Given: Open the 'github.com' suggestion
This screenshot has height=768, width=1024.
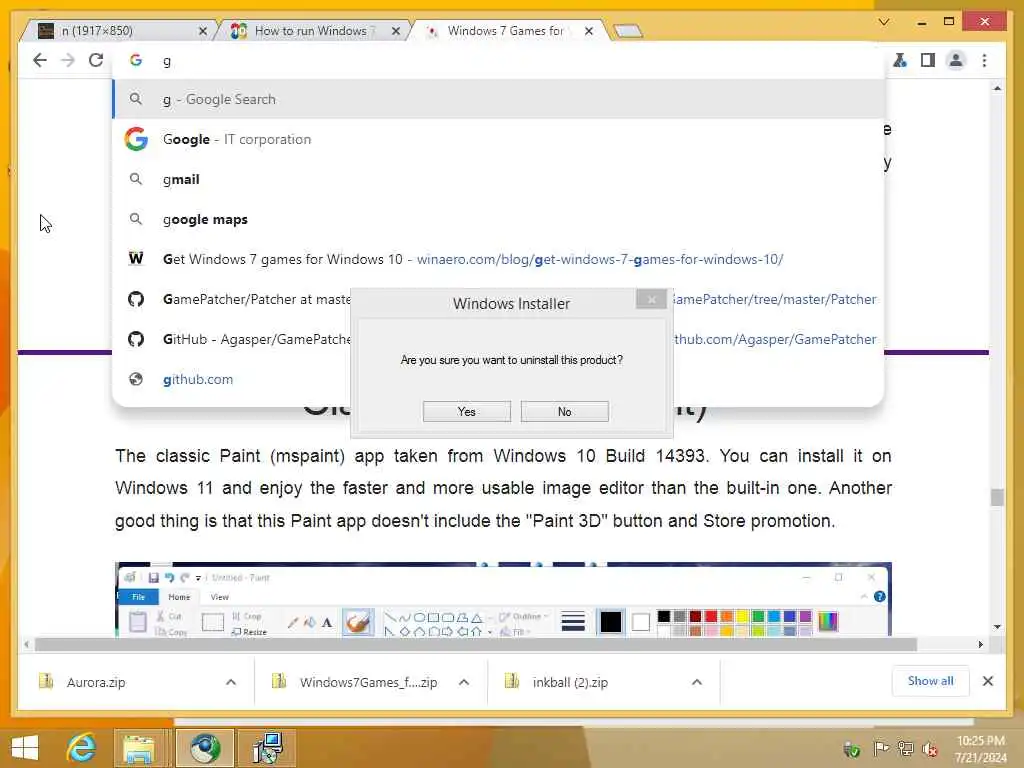Looking at the screenshot, I should tap(232, 379).
